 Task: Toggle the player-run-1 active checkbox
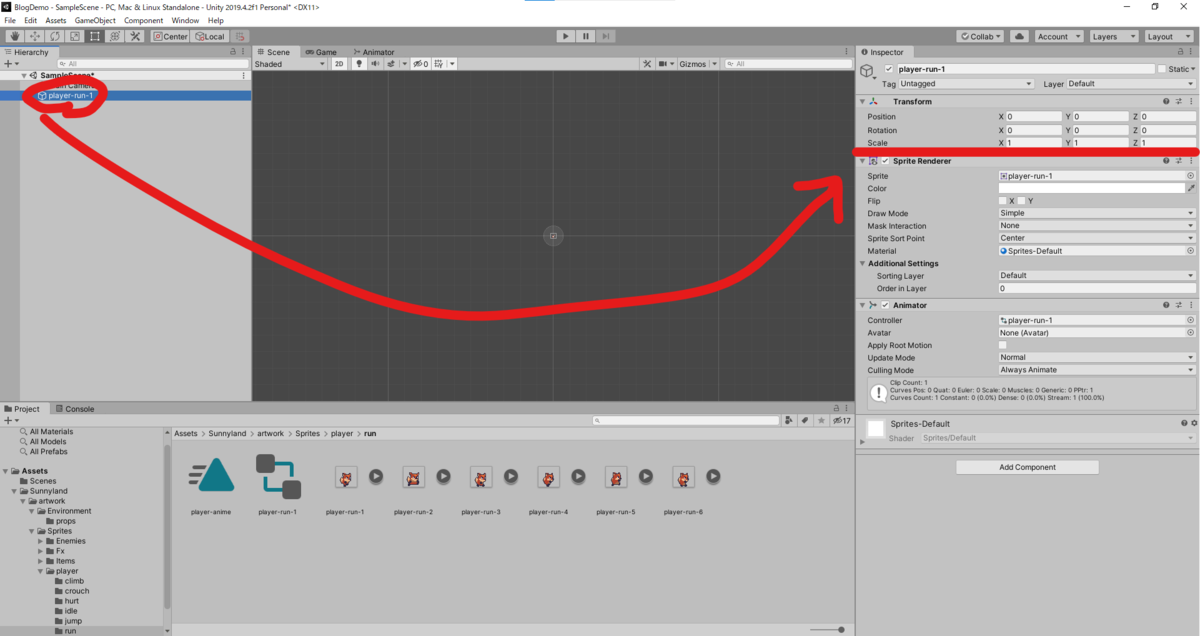(x=889, y=69)
